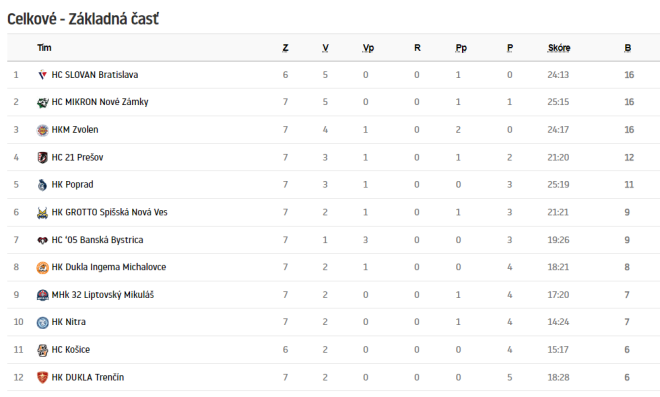
Task: Click the Vp column header
Action: [368, 48]
